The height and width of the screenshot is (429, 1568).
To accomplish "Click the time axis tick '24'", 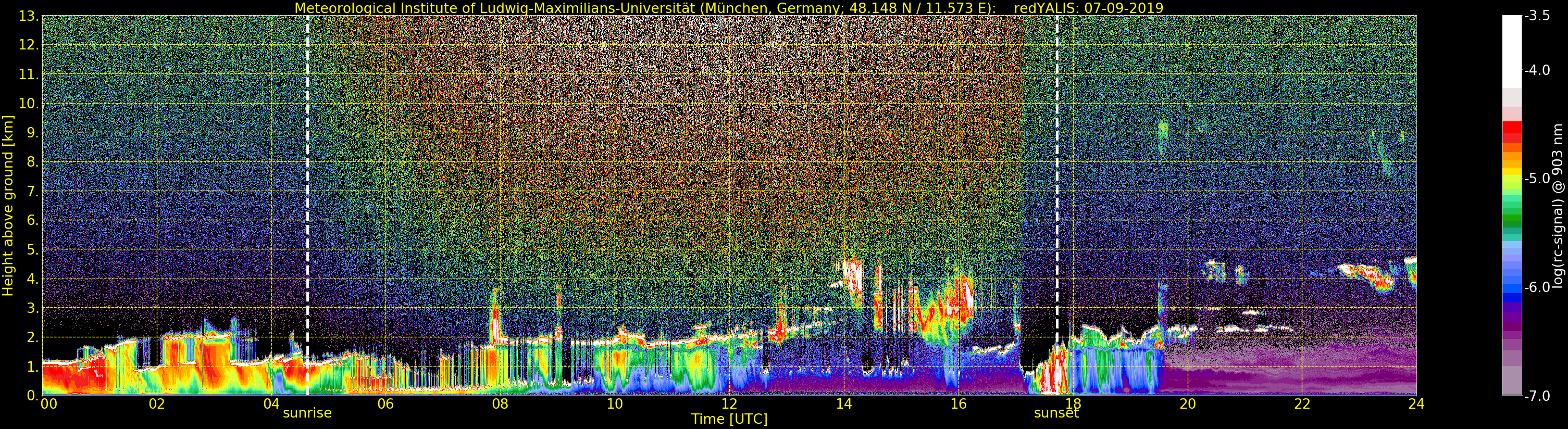I will 1416,403.
